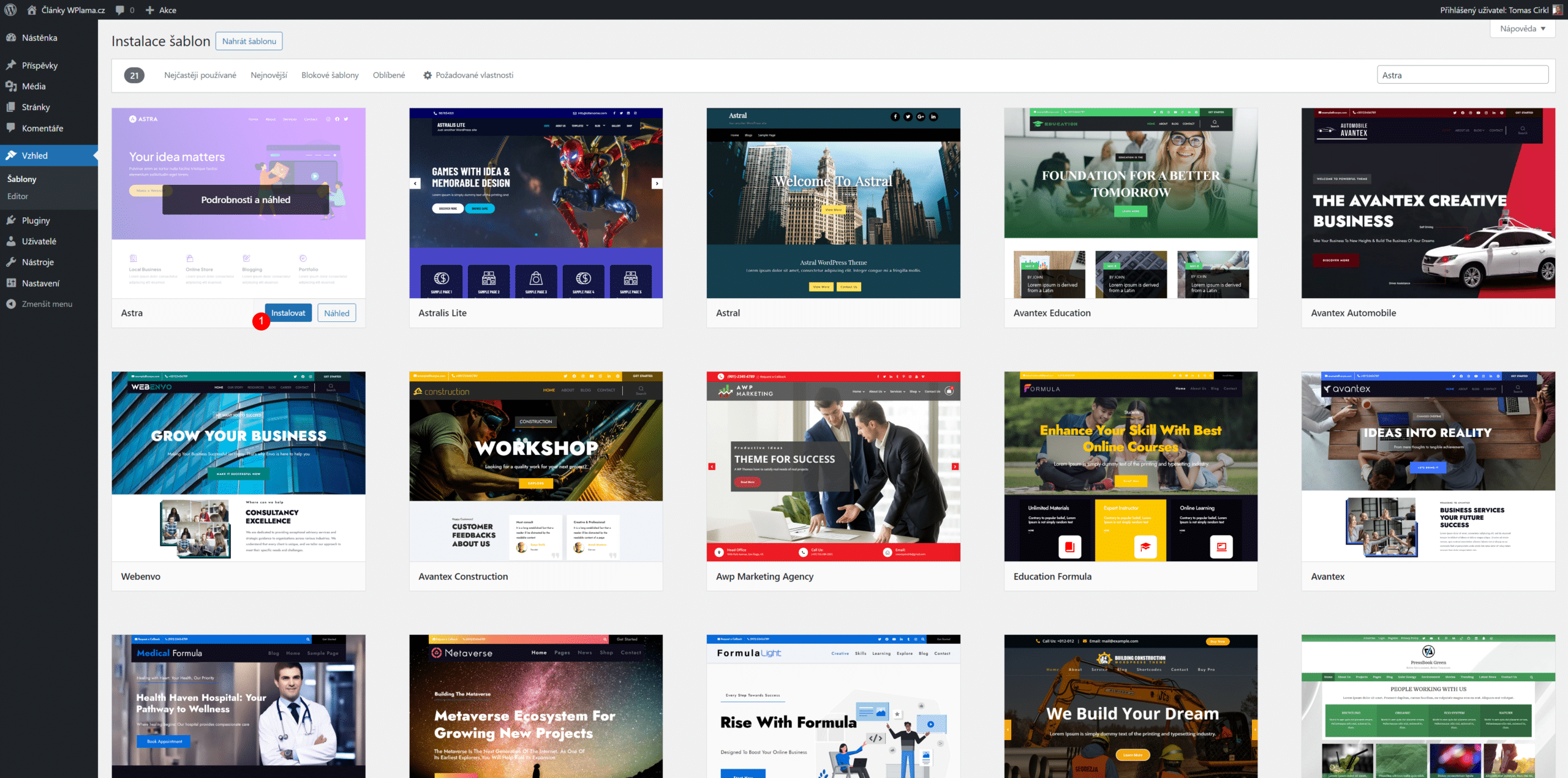Click the Nástroje wrench icon
The height and width of the screenshot is (778, 1568).
11,262
